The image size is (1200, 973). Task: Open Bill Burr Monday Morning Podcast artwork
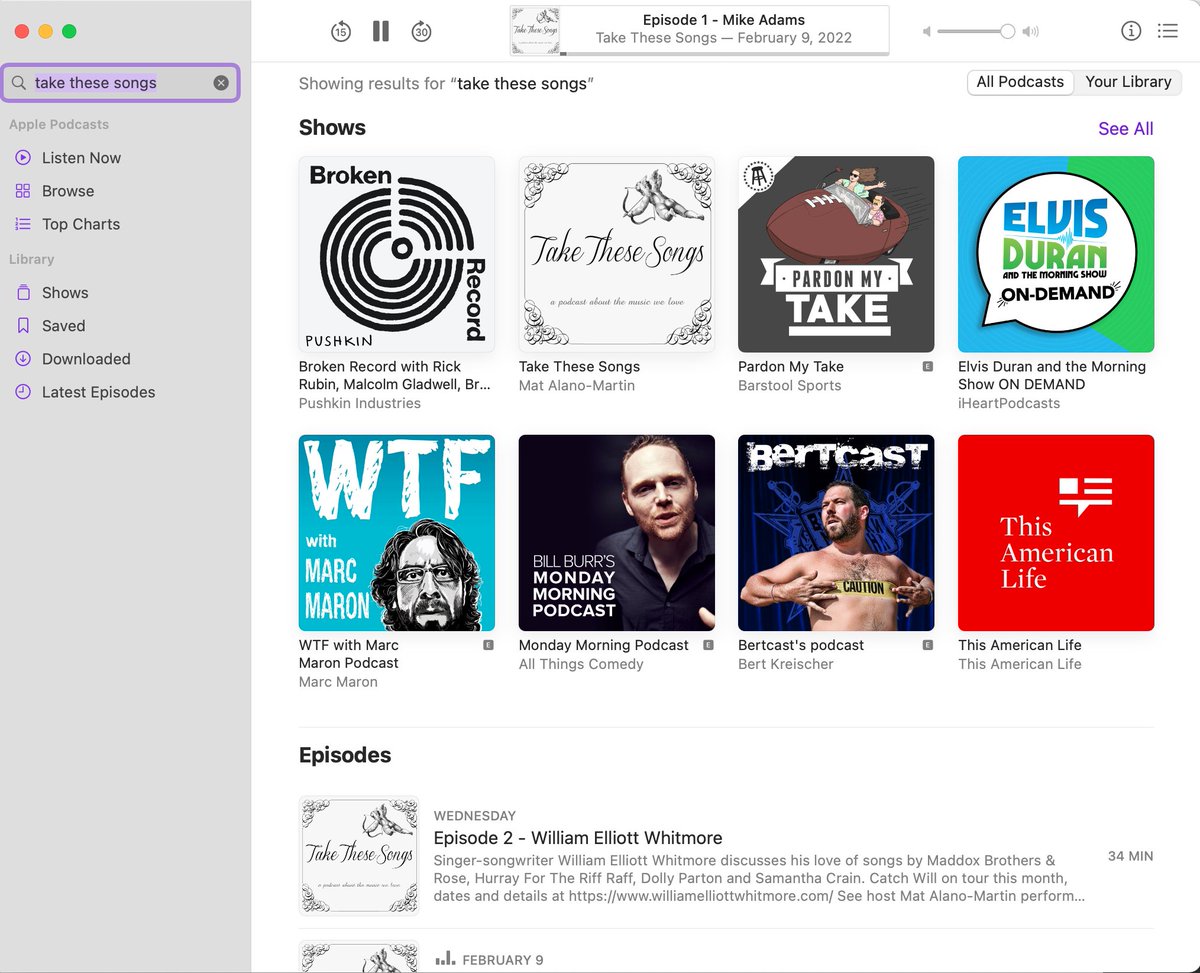click(616, 533)
